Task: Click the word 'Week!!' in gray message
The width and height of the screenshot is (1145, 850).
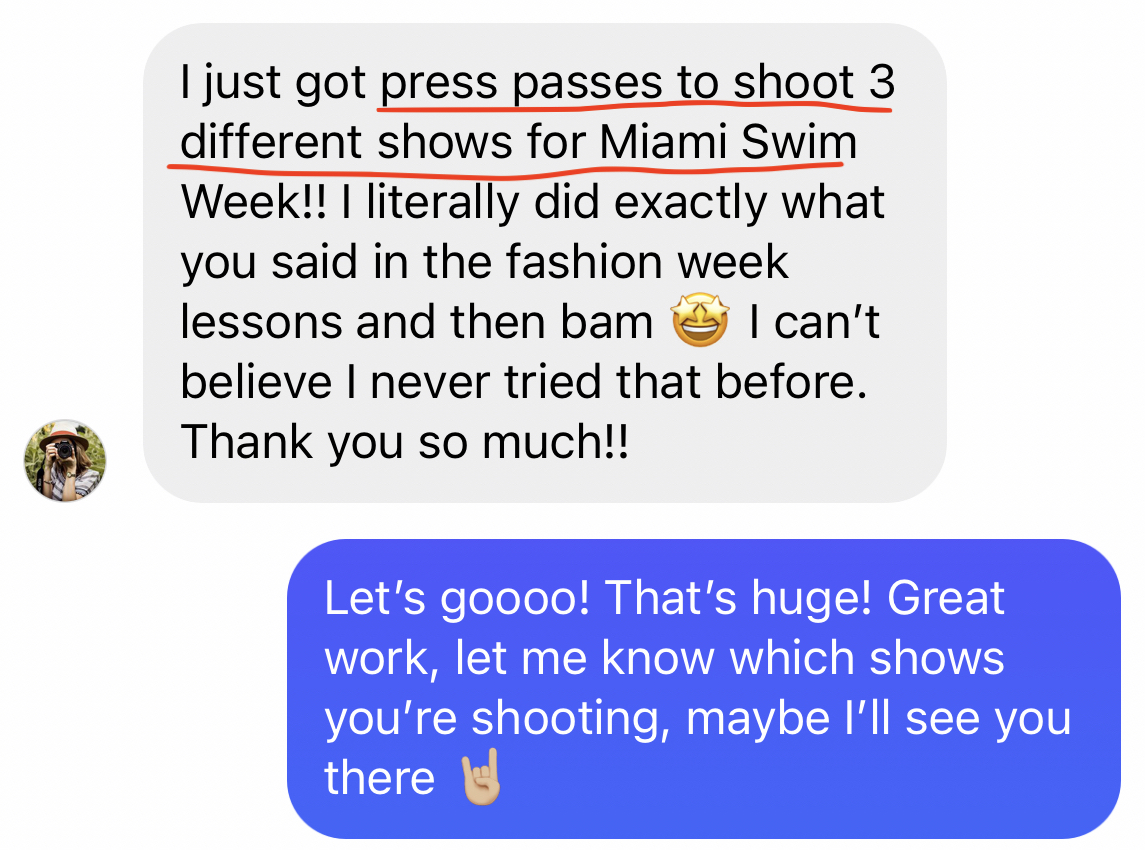Action: [253, 202]
